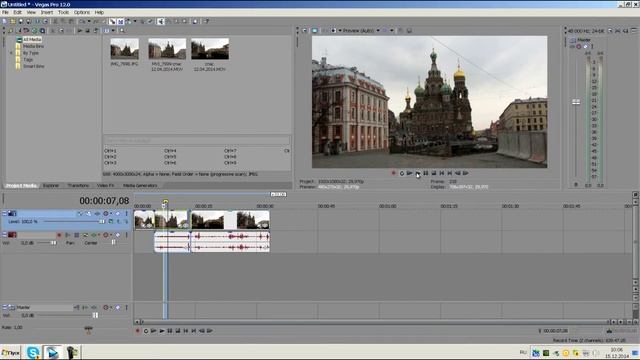The width and height of the screenshot is (640, 360).
Task: Stop media preview in Project Media toolbar
Action: click(88, 31)
